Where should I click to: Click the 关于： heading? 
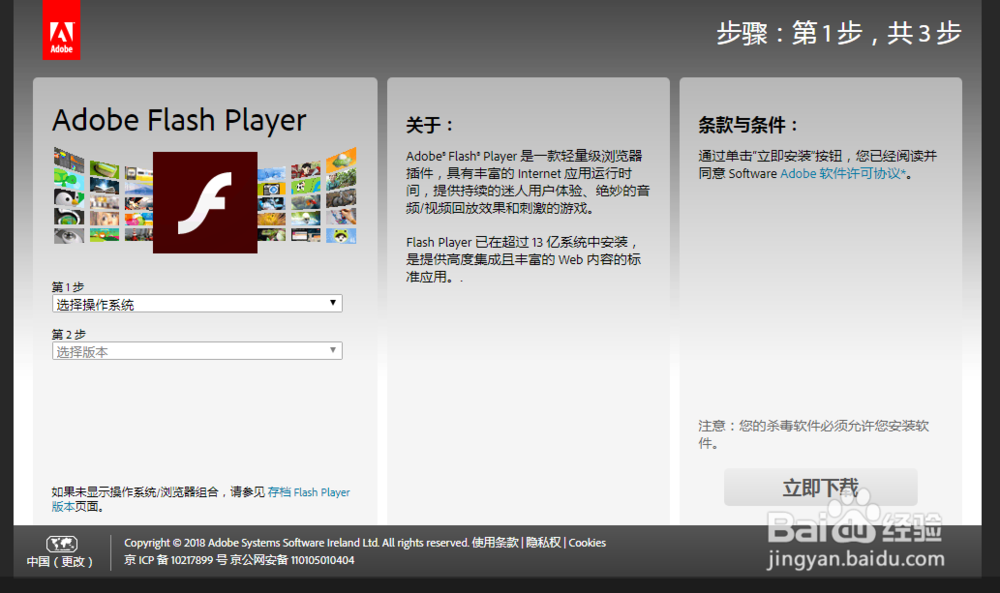coord(429,125)
